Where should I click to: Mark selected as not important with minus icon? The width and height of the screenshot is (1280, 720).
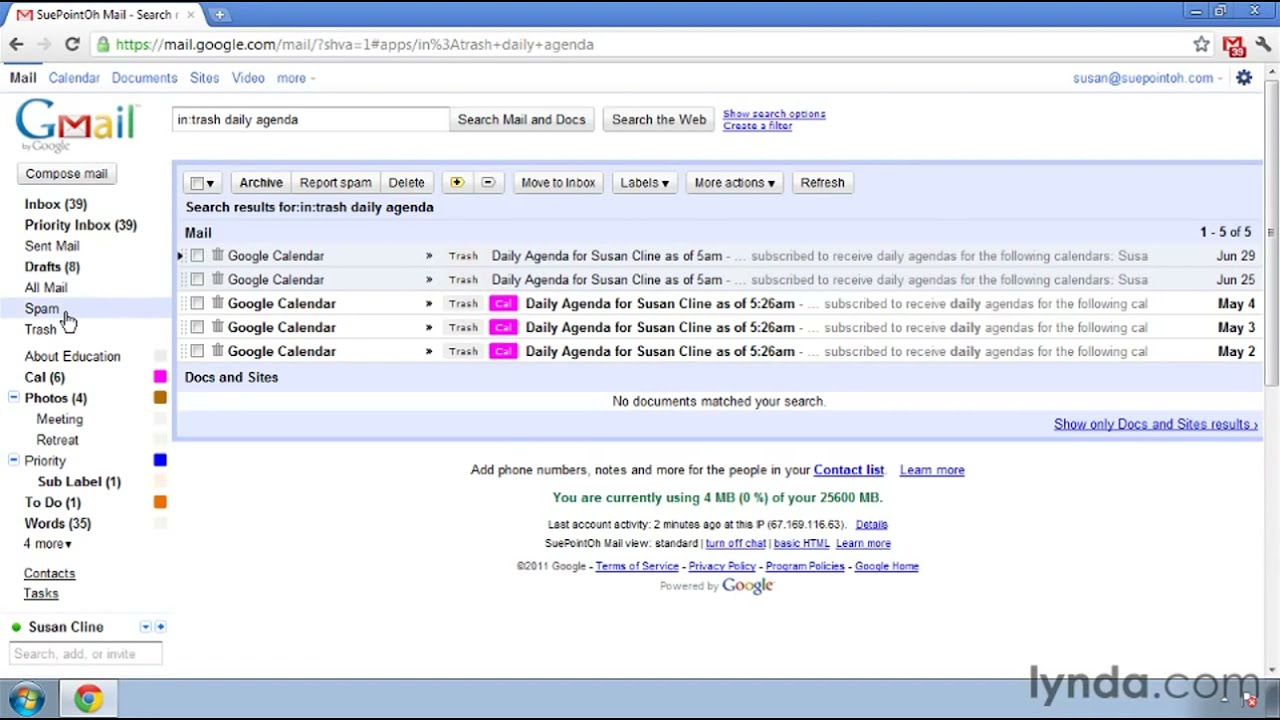488,182
